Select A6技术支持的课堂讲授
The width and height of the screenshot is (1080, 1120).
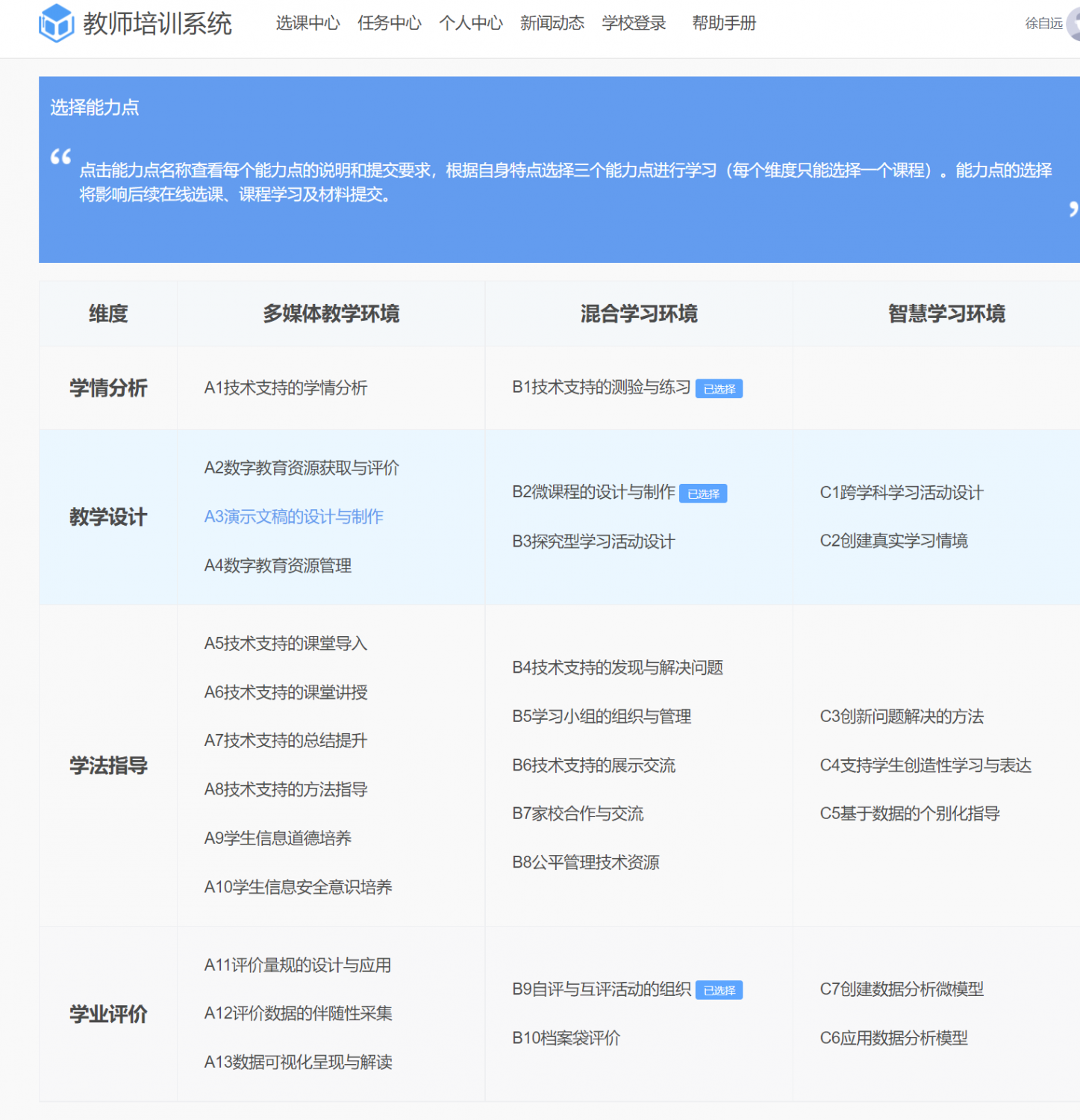pos(286,692)
